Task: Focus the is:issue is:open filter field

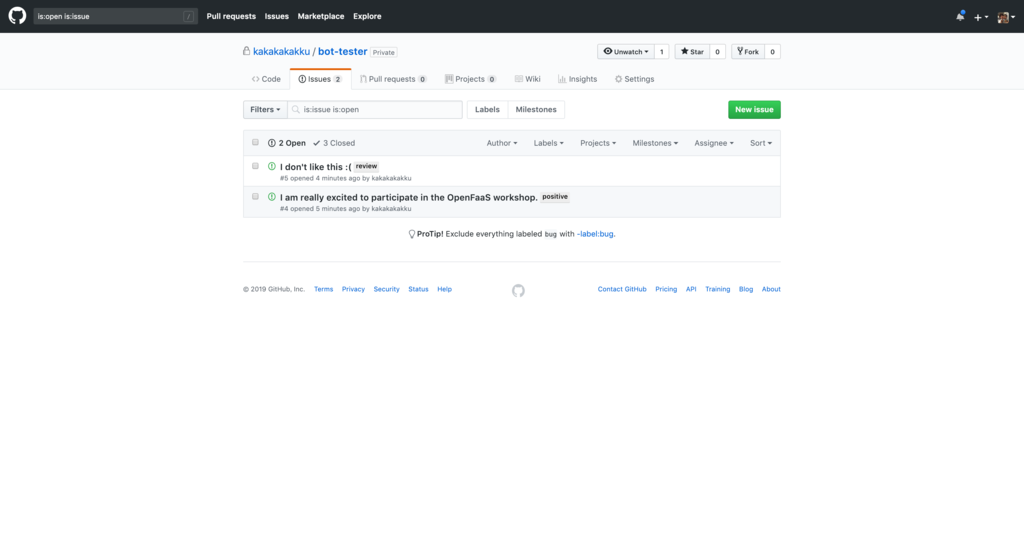Action: (375, 110)
